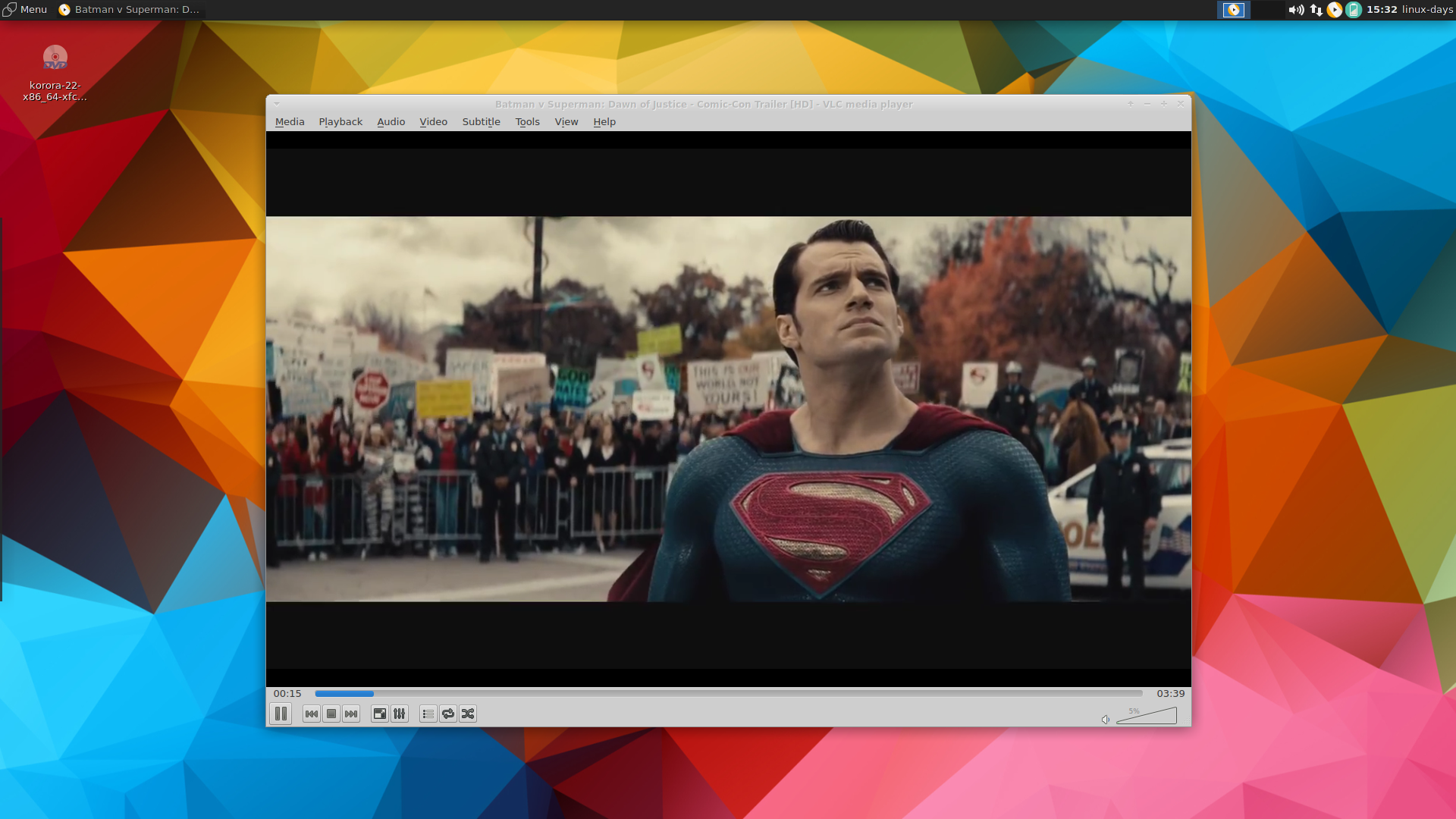Shade the VLC window with up arrow
The height and width of the screenshot is (819, 1456).
tap(1131, 104)
